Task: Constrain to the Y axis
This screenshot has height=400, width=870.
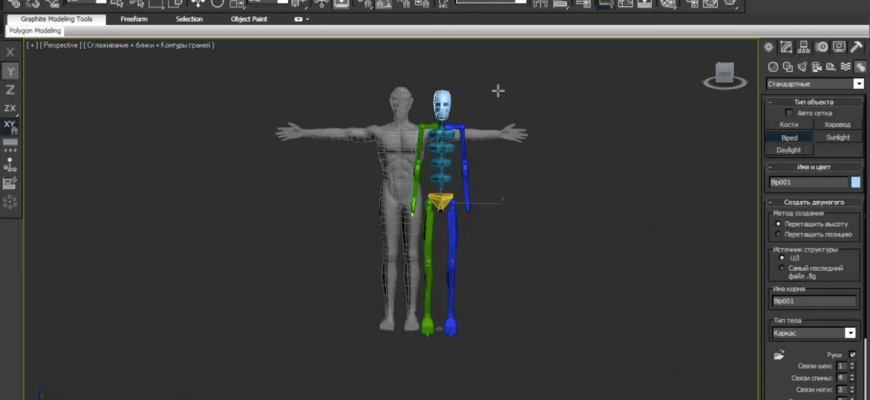Action: (10, 72)
